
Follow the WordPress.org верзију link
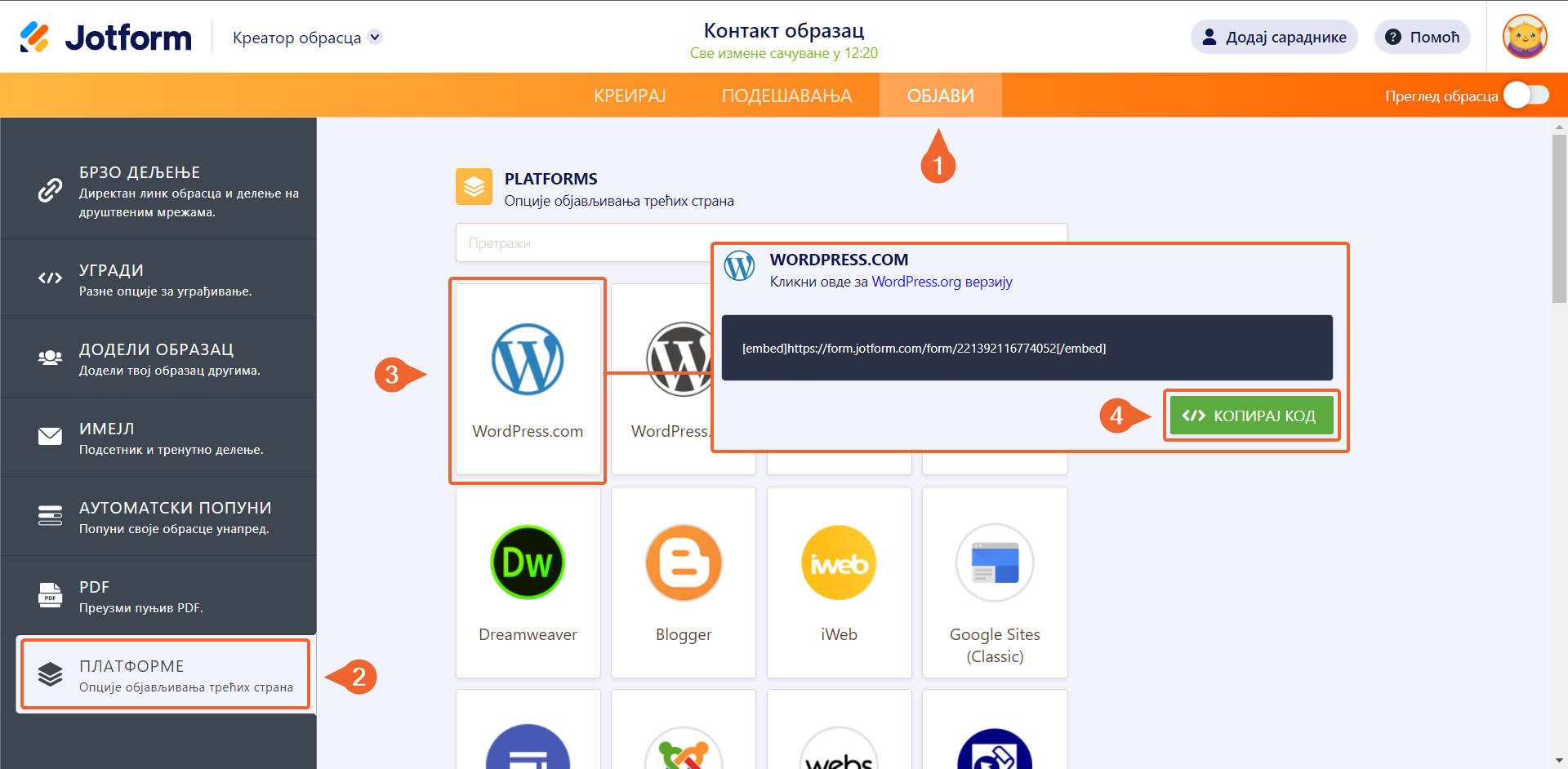click(x=942, y=282)
